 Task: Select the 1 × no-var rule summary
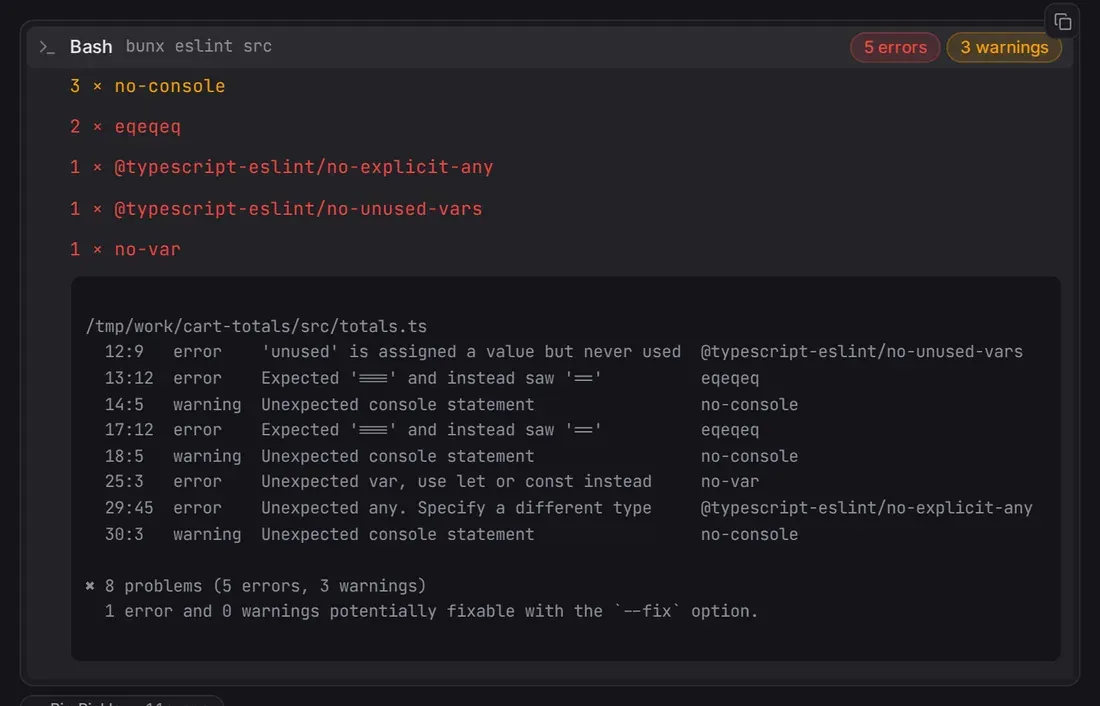point(125,249)
